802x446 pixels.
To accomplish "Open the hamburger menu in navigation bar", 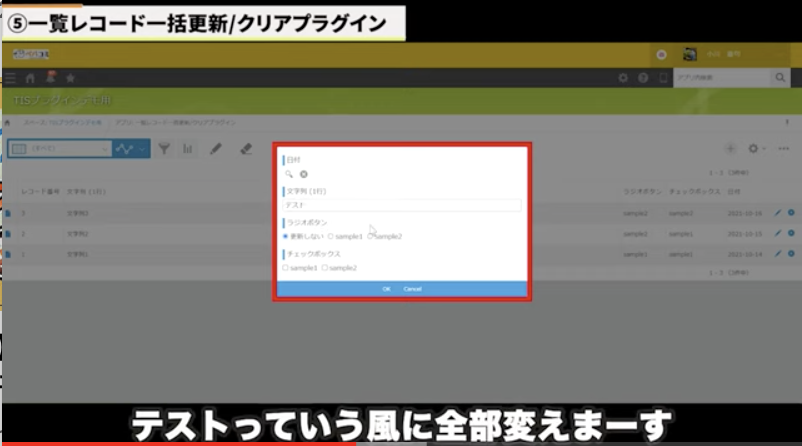I will (10, 77).
